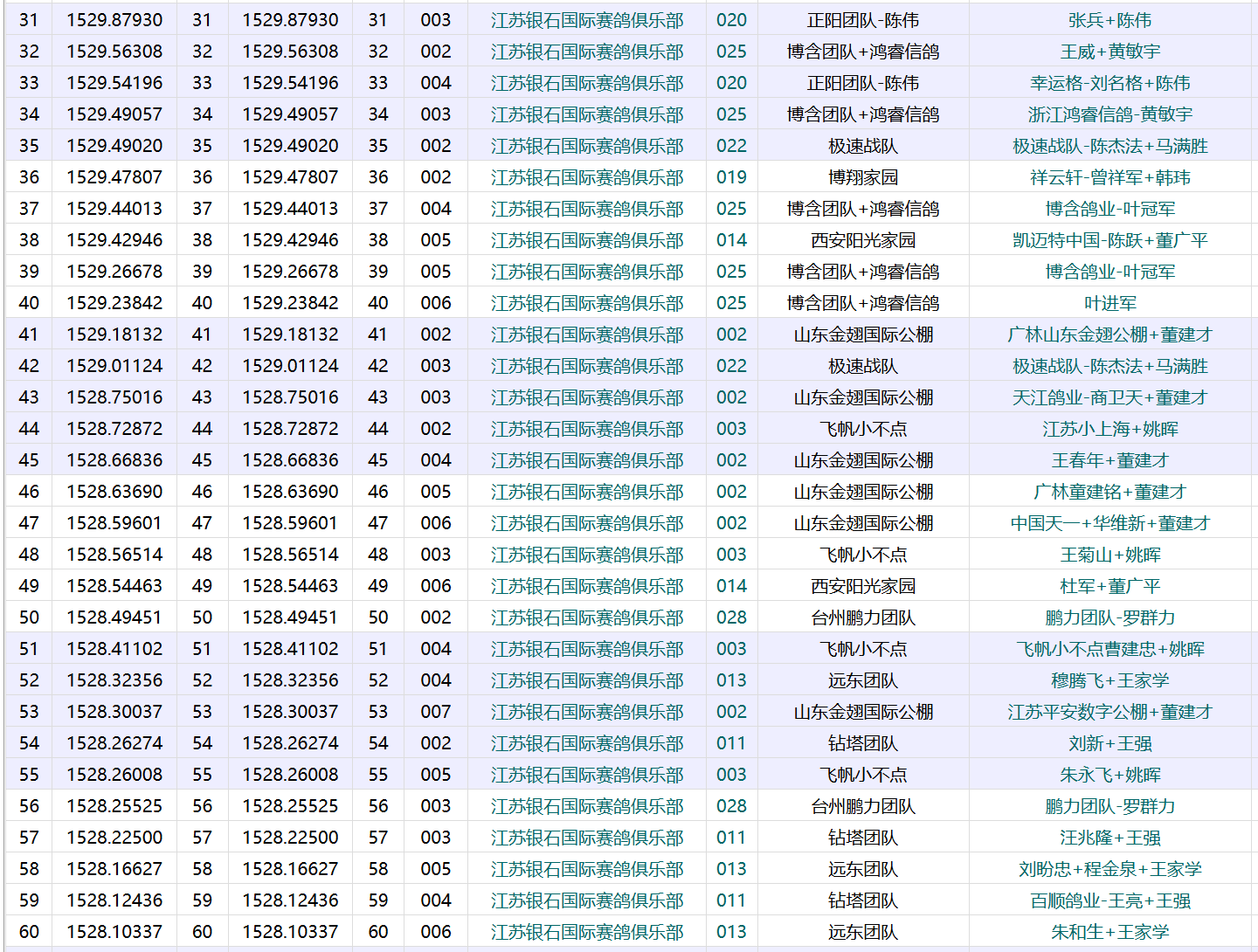Click owner link 汪兆隆+王强
The width and height of the screenshot is (1258, 952).
(1109, 838)
